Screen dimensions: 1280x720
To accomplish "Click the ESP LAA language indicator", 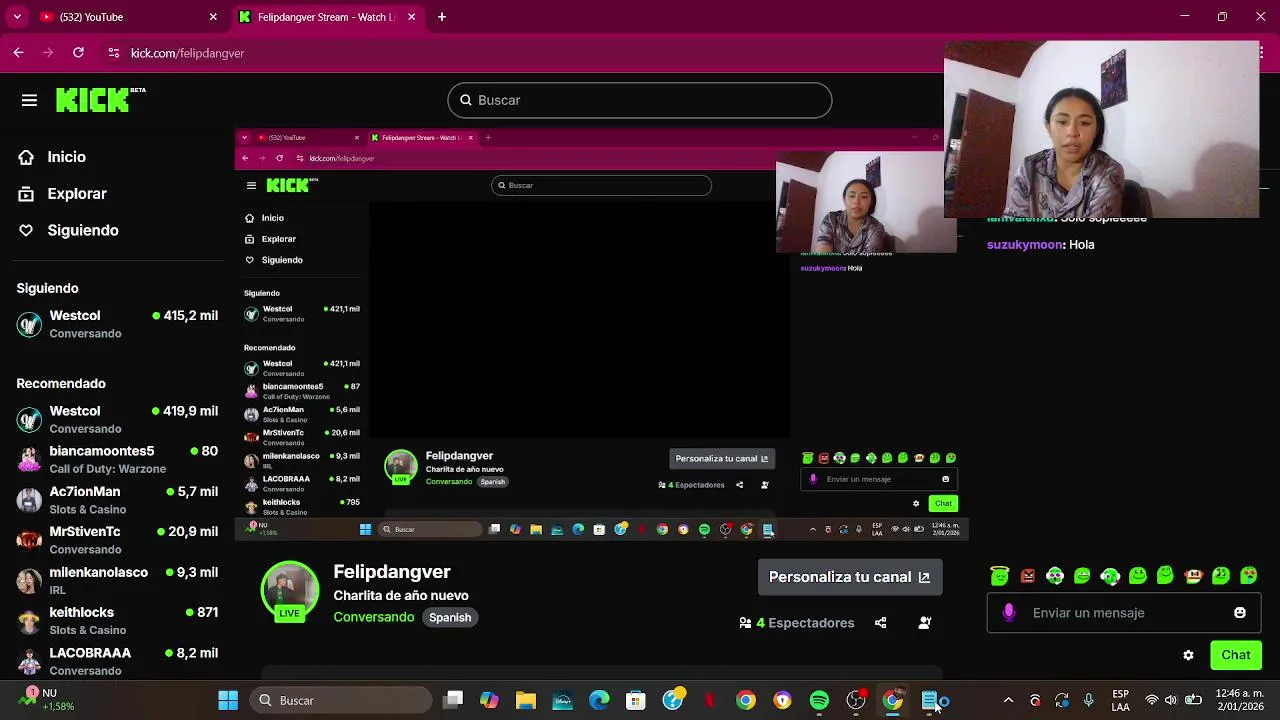I will click(1121, 700).
